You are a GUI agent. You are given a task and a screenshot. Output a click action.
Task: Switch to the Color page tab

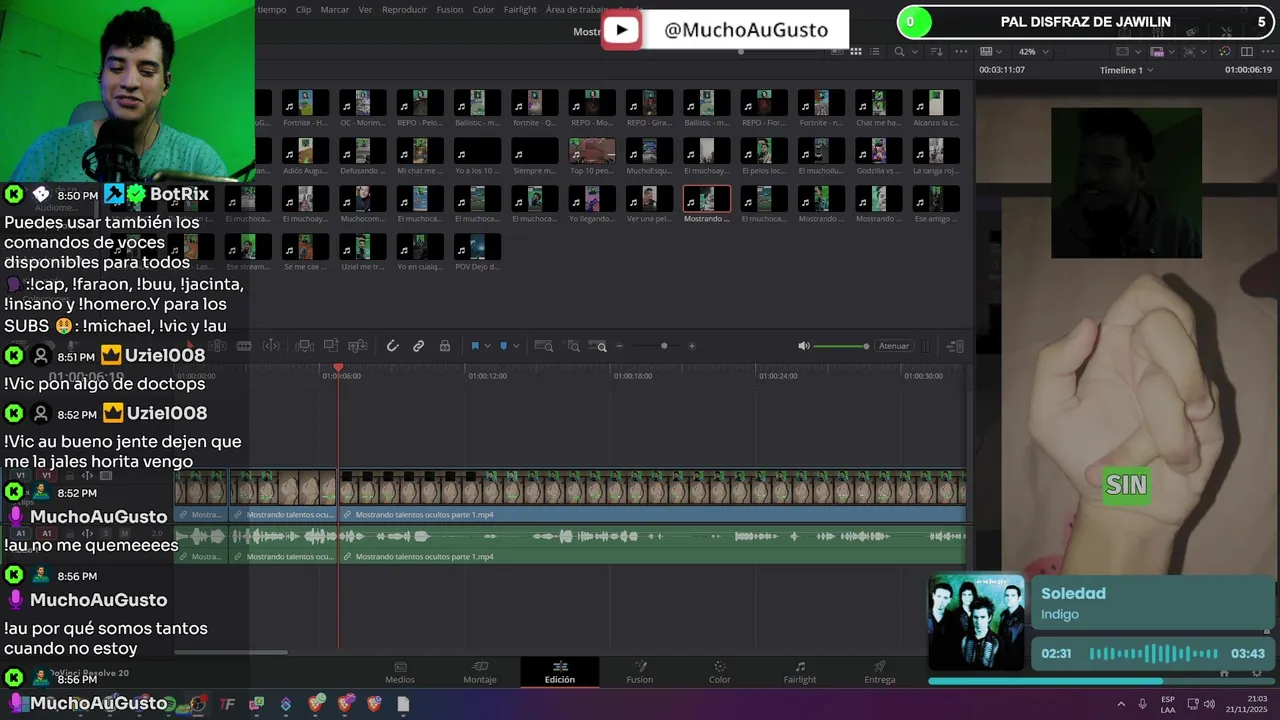tap(720, 672)
